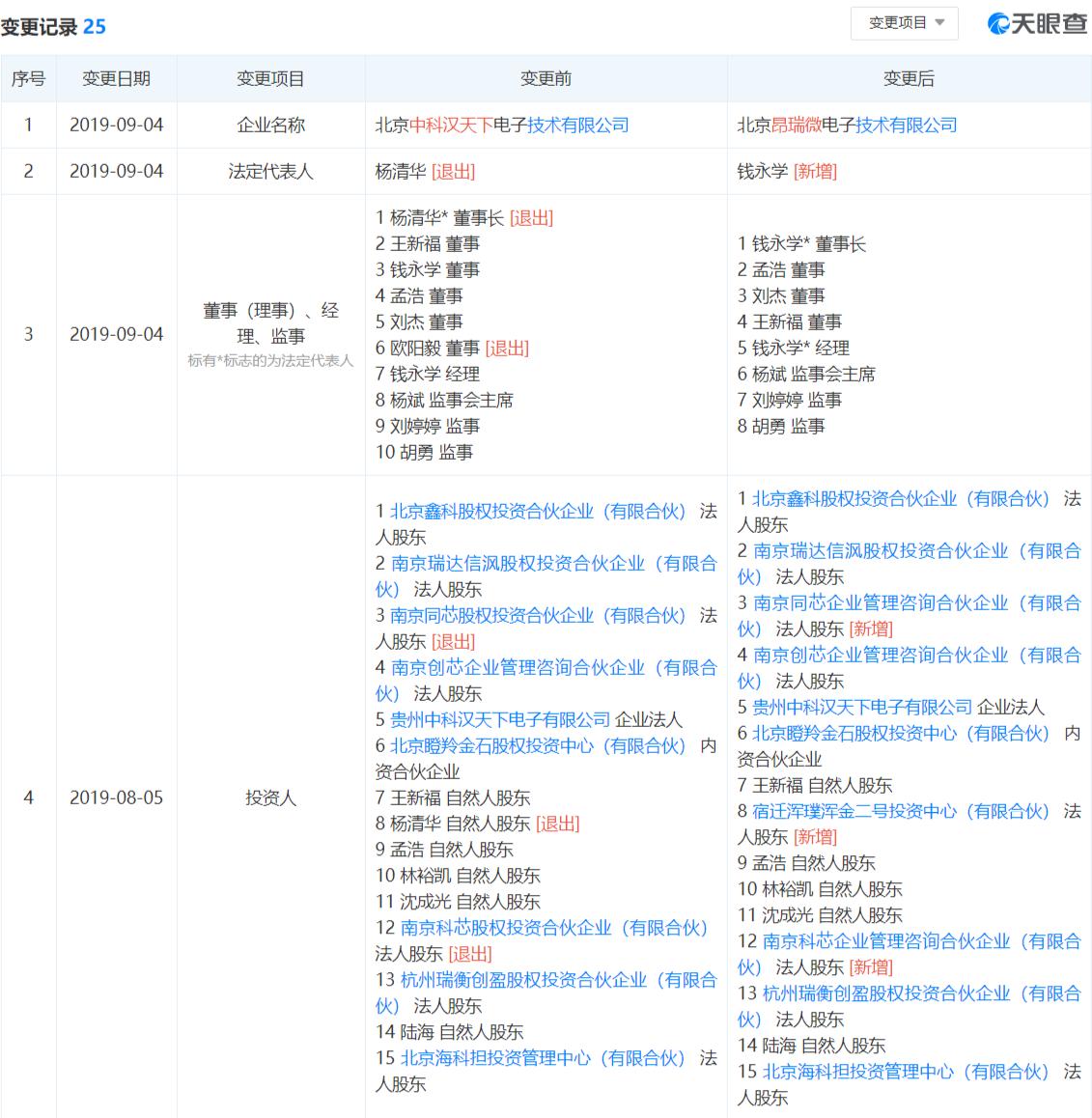
Task: Open 贵州中科汉天下电子有限公司 link in 变更后 column
Action: tap(861, 707)
